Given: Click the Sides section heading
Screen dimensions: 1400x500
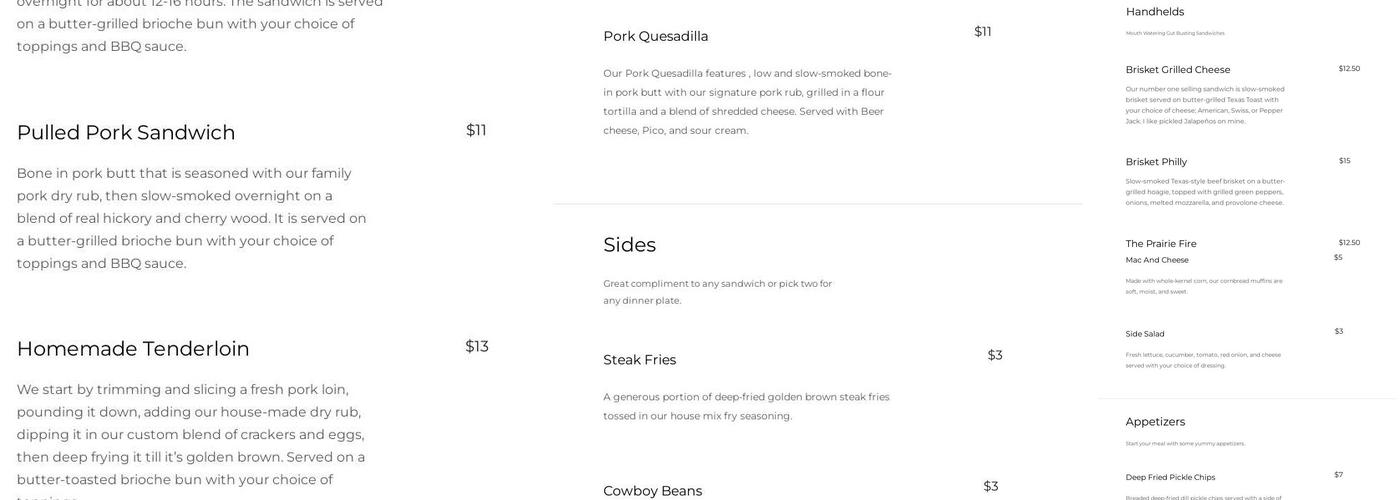Looking at the screenshot, I should click(629, 245).
